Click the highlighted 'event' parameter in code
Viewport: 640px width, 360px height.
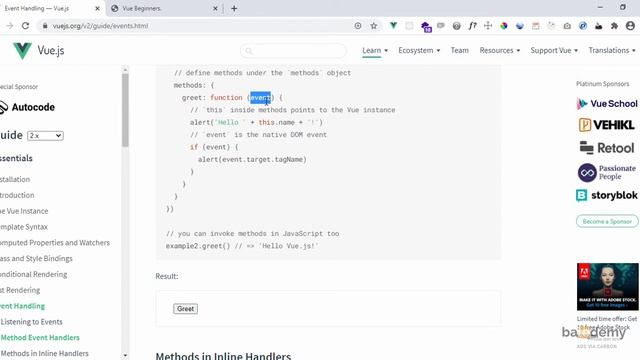point(260,98)
